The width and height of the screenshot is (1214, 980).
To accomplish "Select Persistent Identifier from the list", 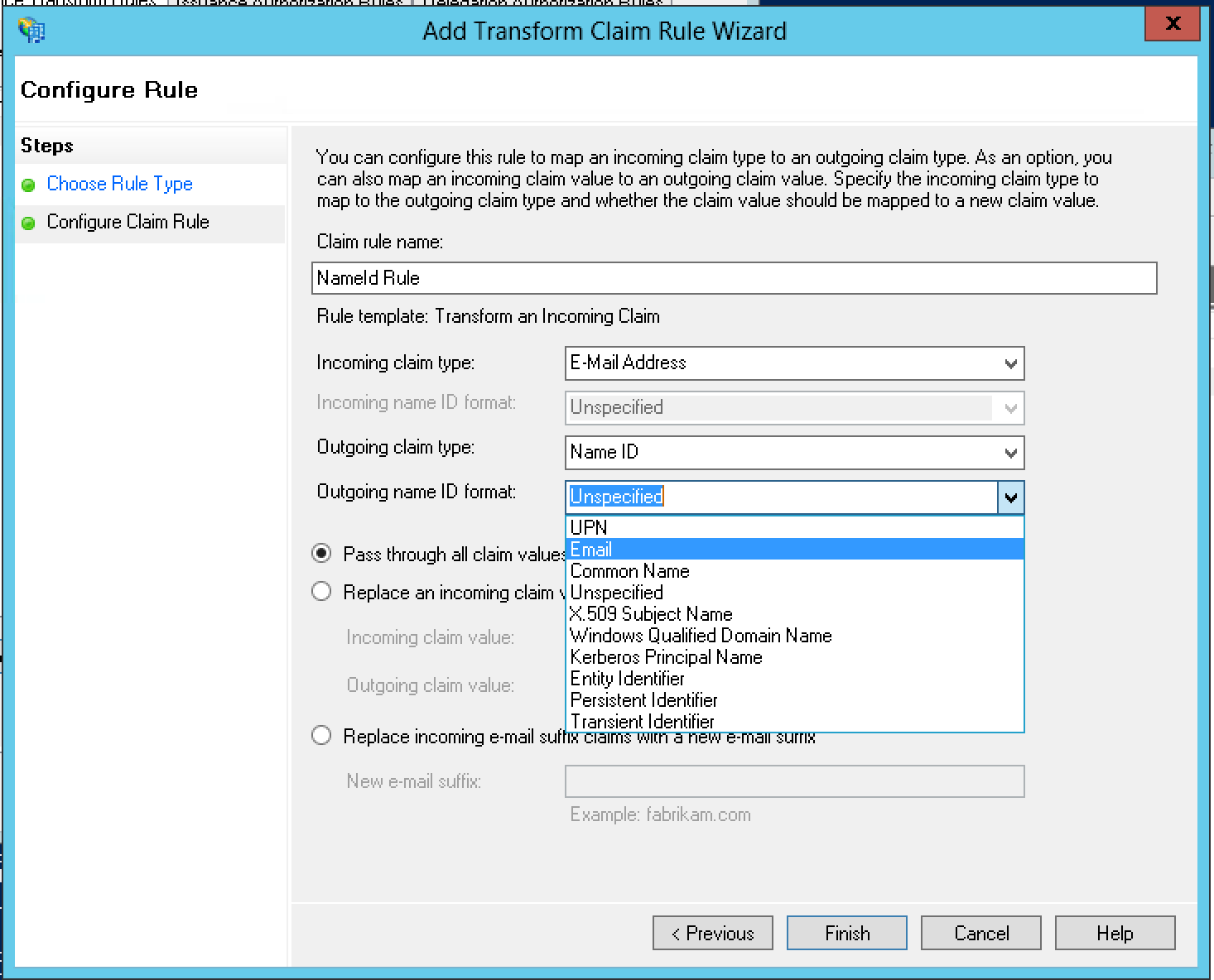I will (643, 700).
